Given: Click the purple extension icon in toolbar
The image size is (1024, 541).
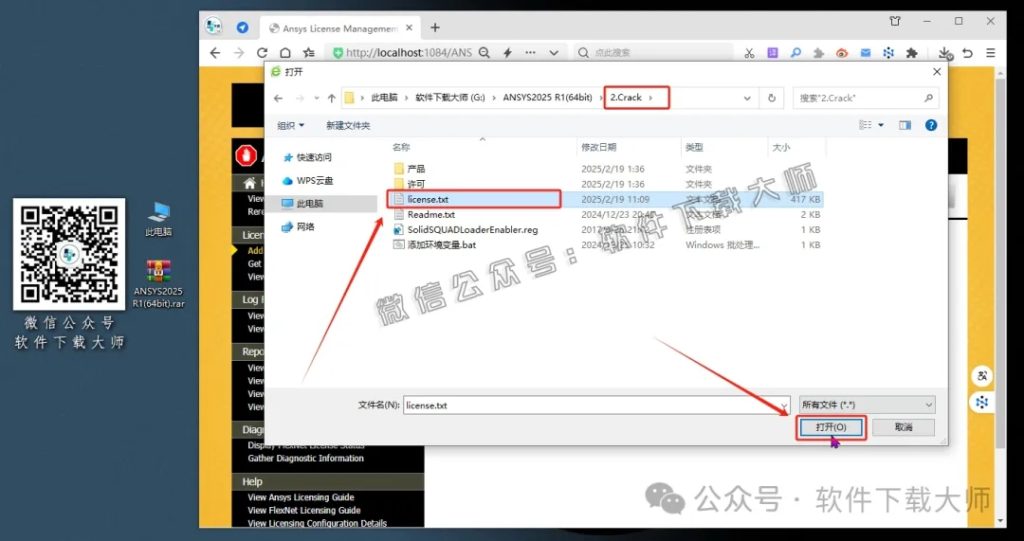Looking at the screenshot, I should [x=773, y=53].
